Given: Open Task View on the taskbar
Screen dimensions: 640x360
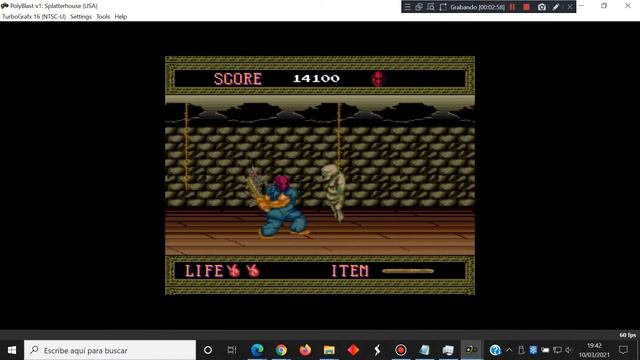Looking at the screenshot, I should 232,350.
